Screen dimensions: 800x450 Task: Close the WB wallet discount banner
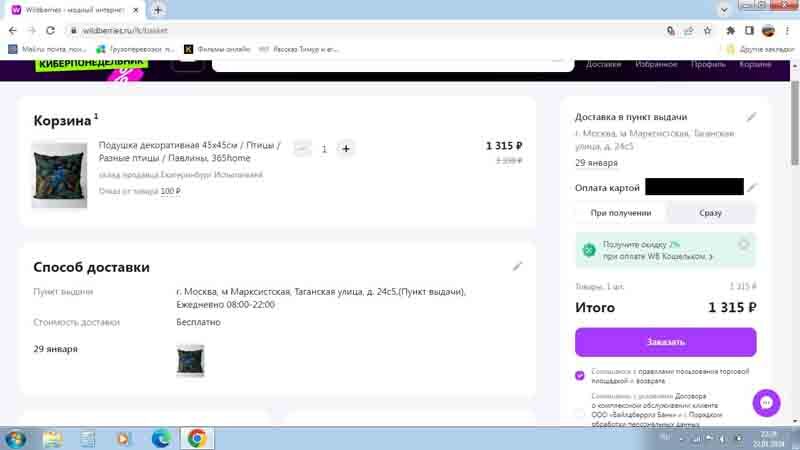(x=744, y=245)
